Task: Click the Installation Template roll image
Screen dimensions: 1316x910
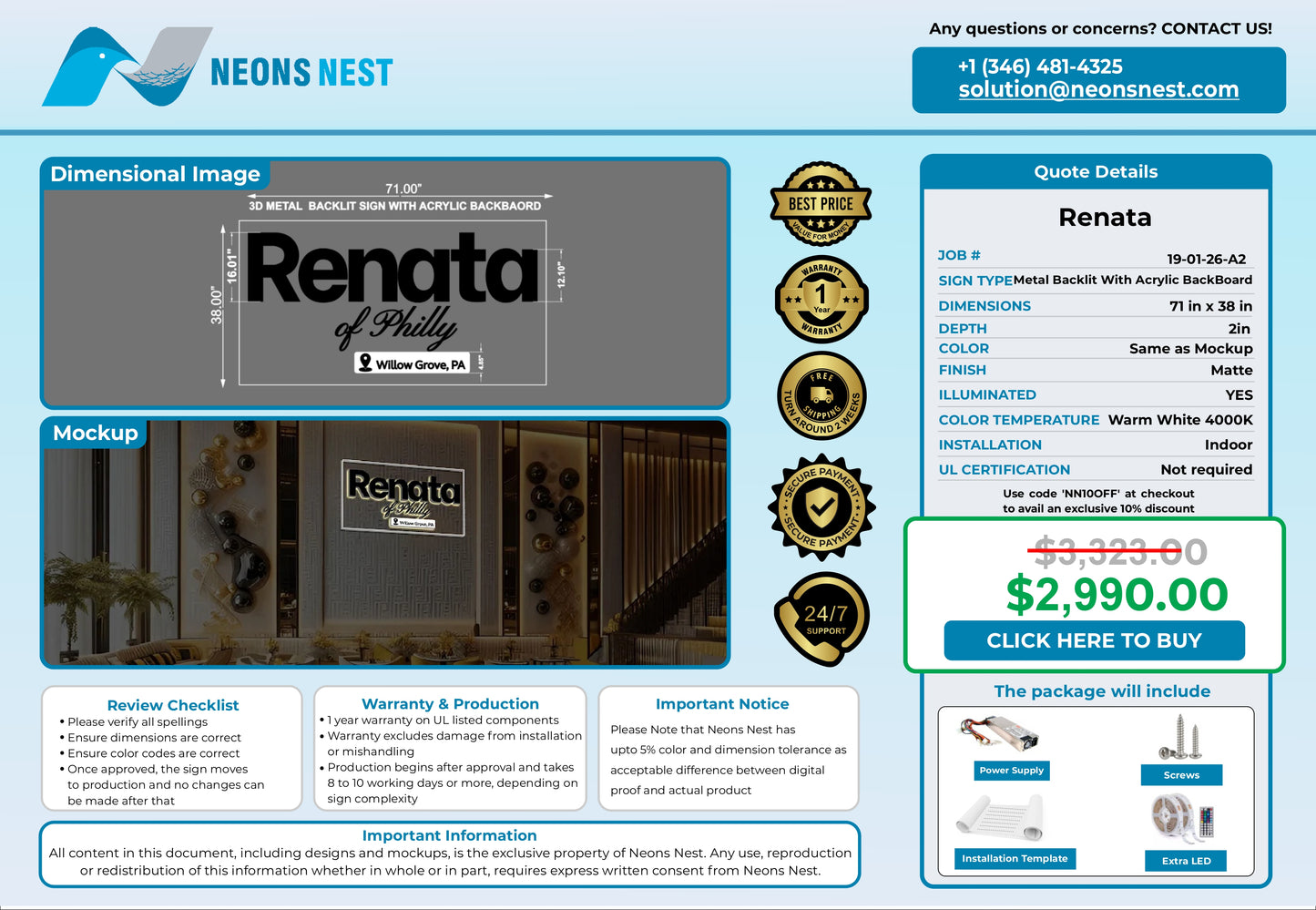Action: click(x=1000, y=817)
